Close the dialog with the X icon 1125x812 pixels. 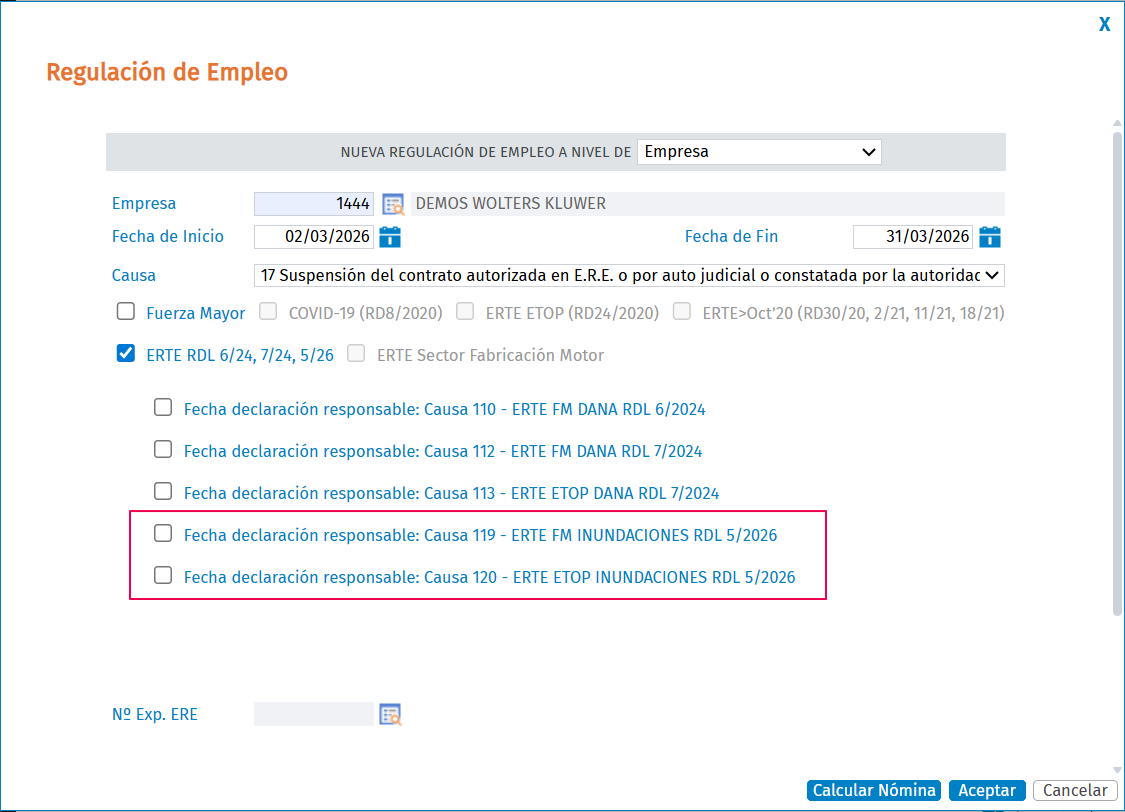1104,24
